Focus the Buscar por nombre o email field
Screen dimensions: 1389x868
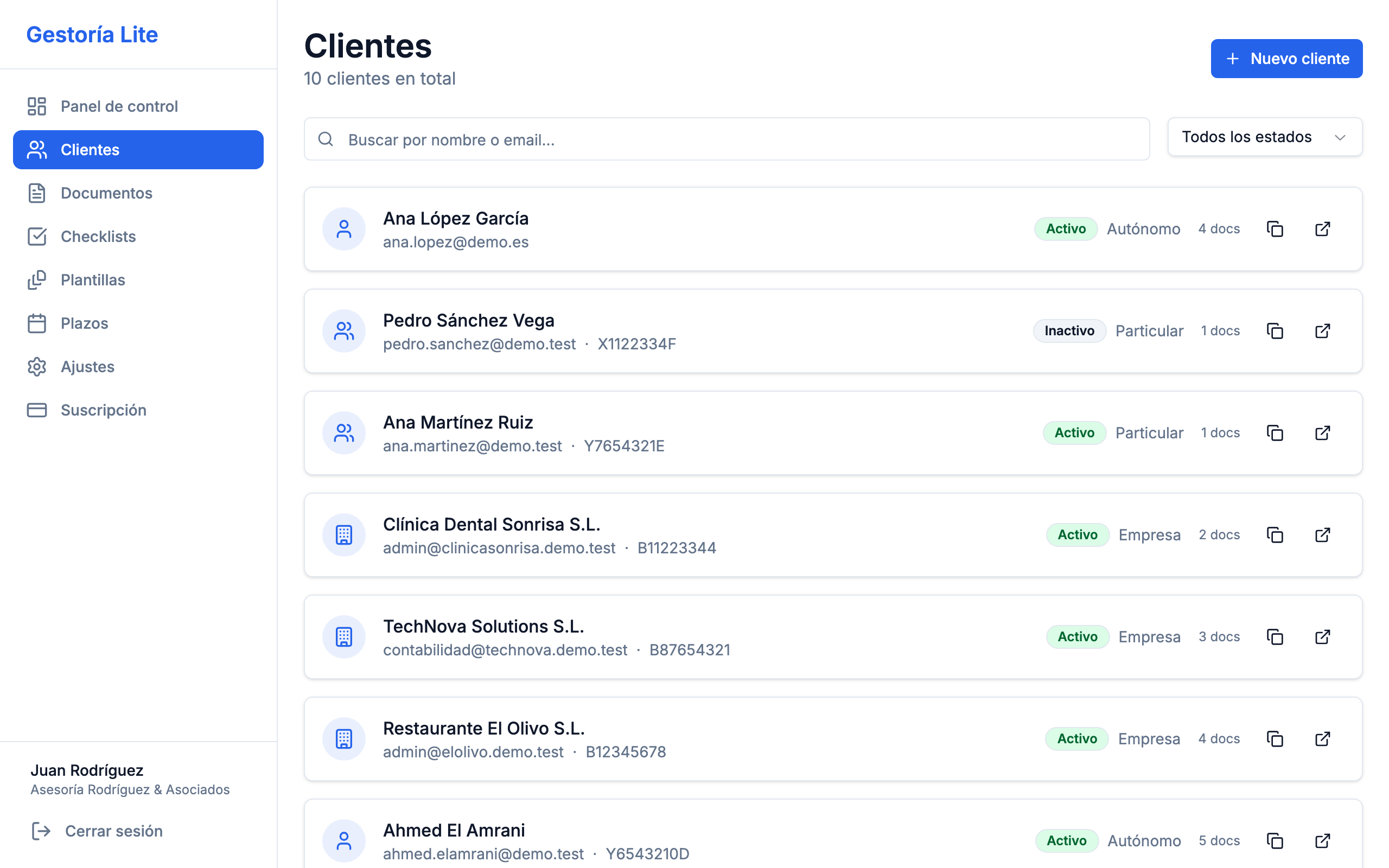[x=741, y=139]
